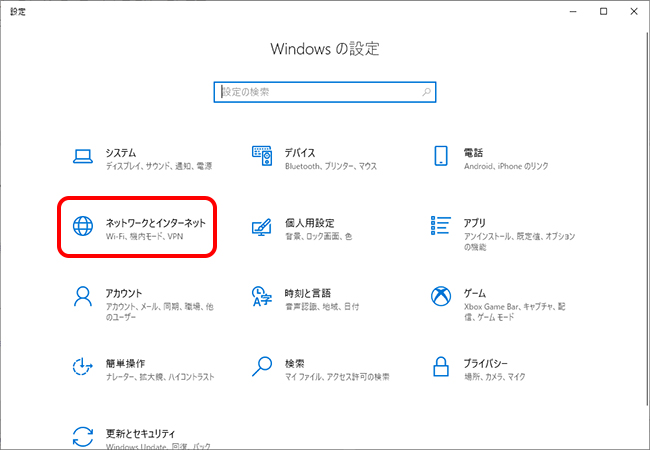Screen dimensions: 650x450
Task: Click the 簡単操作 accessibility icon
Action: 82,367
